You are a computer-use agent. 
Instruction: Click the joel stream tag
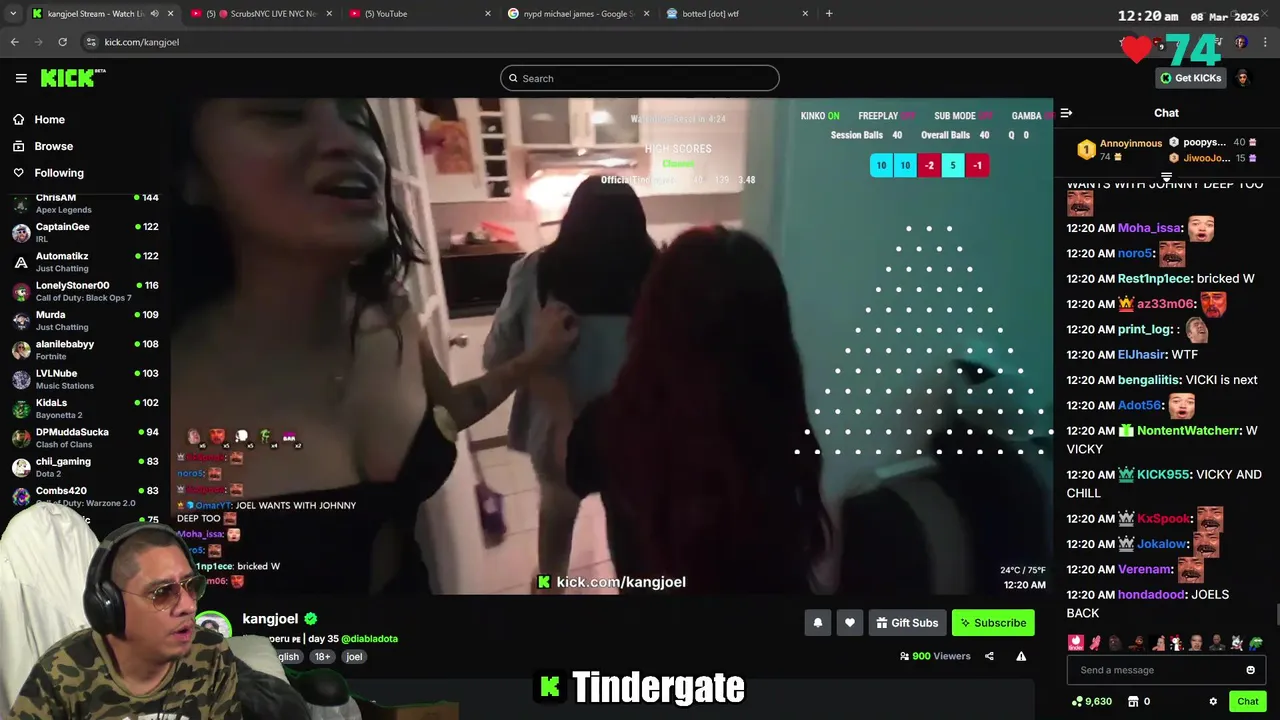coord(354,656)
